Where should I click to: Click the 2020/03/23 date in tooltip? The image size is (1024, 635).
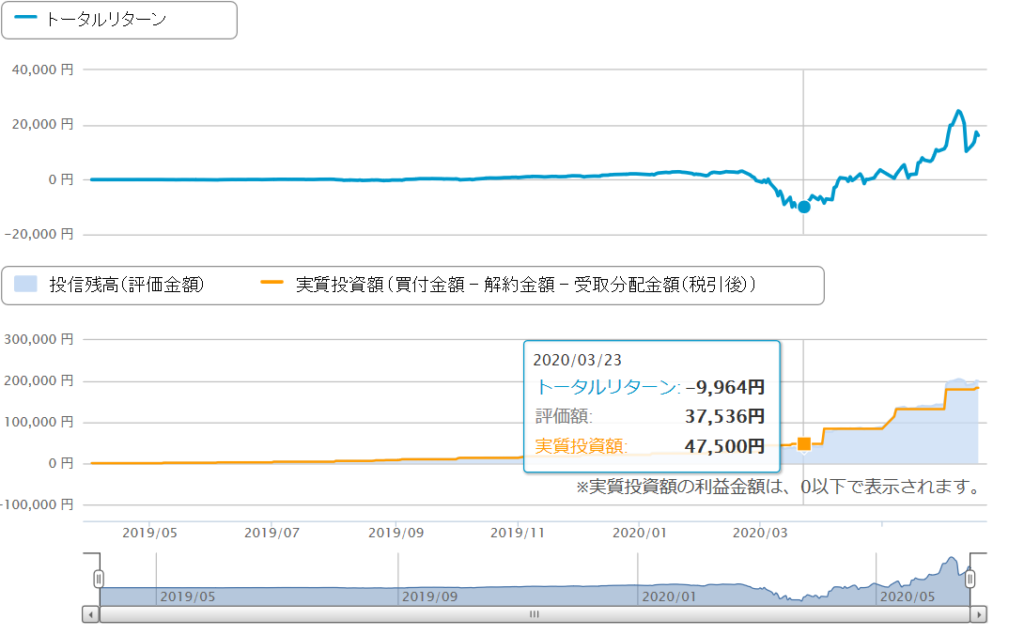click(577, 360)
